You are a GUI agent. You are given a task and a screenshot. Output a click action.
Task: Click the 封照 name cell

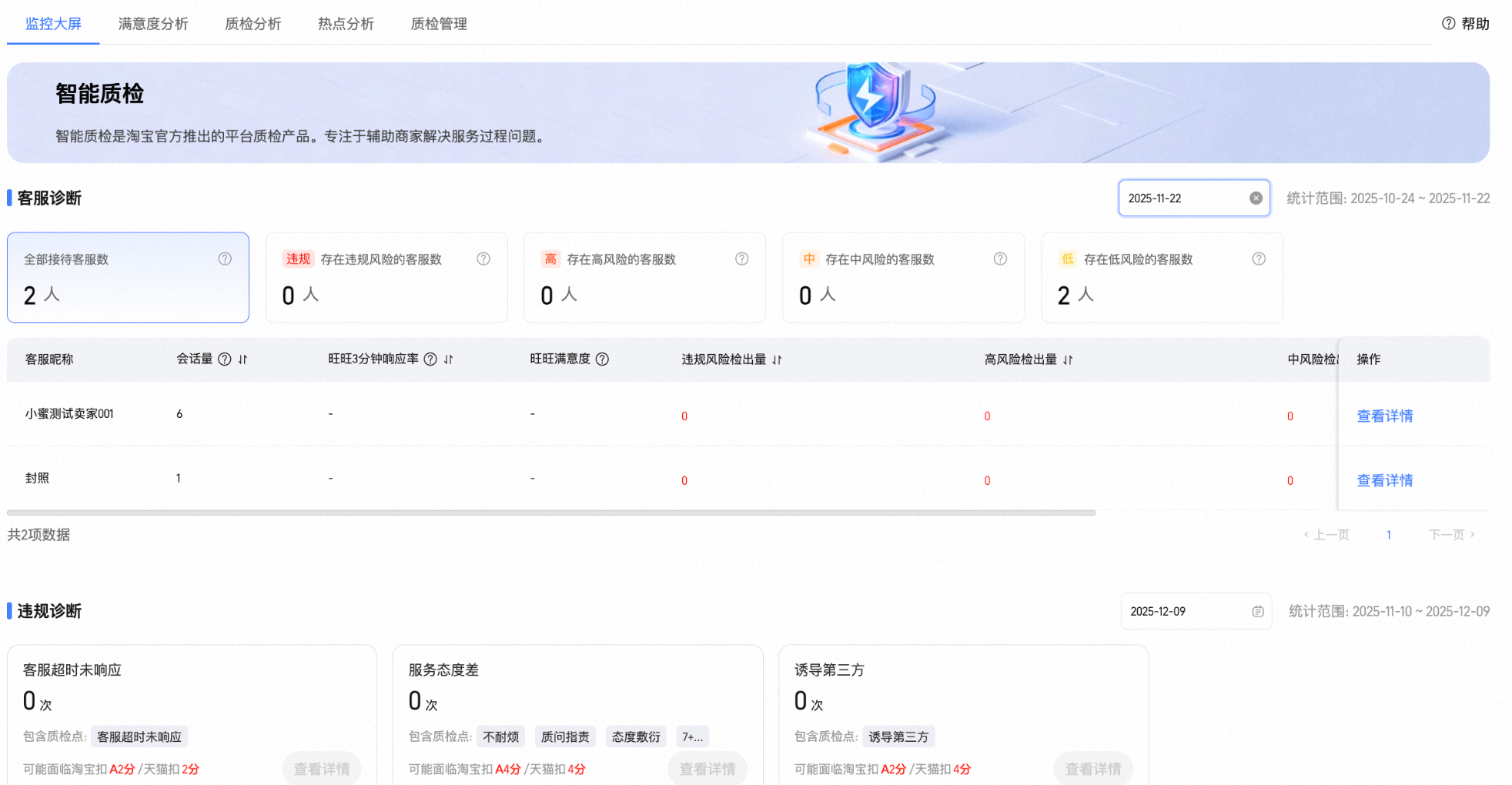(37, 478)
